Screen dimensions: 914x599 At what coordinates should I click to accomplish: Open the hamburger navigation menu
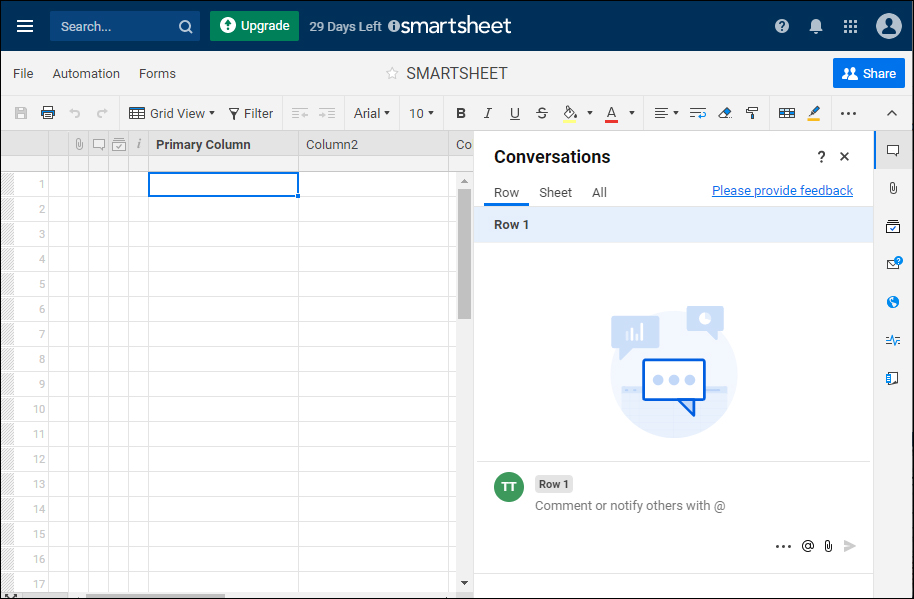[25, 26]
